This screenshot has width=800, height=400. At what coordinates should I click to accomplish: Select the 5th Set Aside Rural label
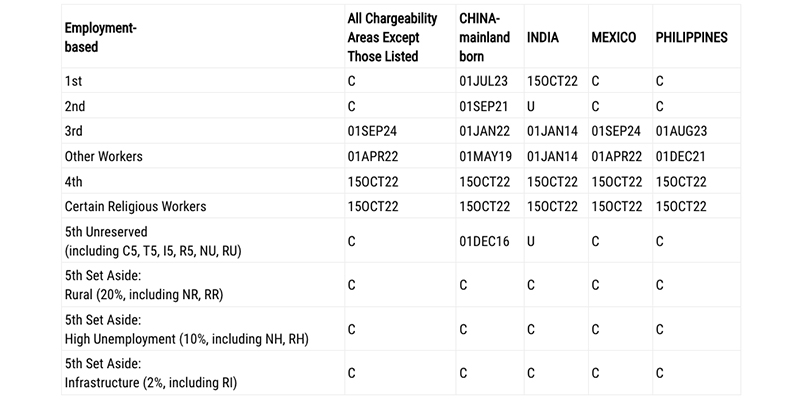coord(144,285)
